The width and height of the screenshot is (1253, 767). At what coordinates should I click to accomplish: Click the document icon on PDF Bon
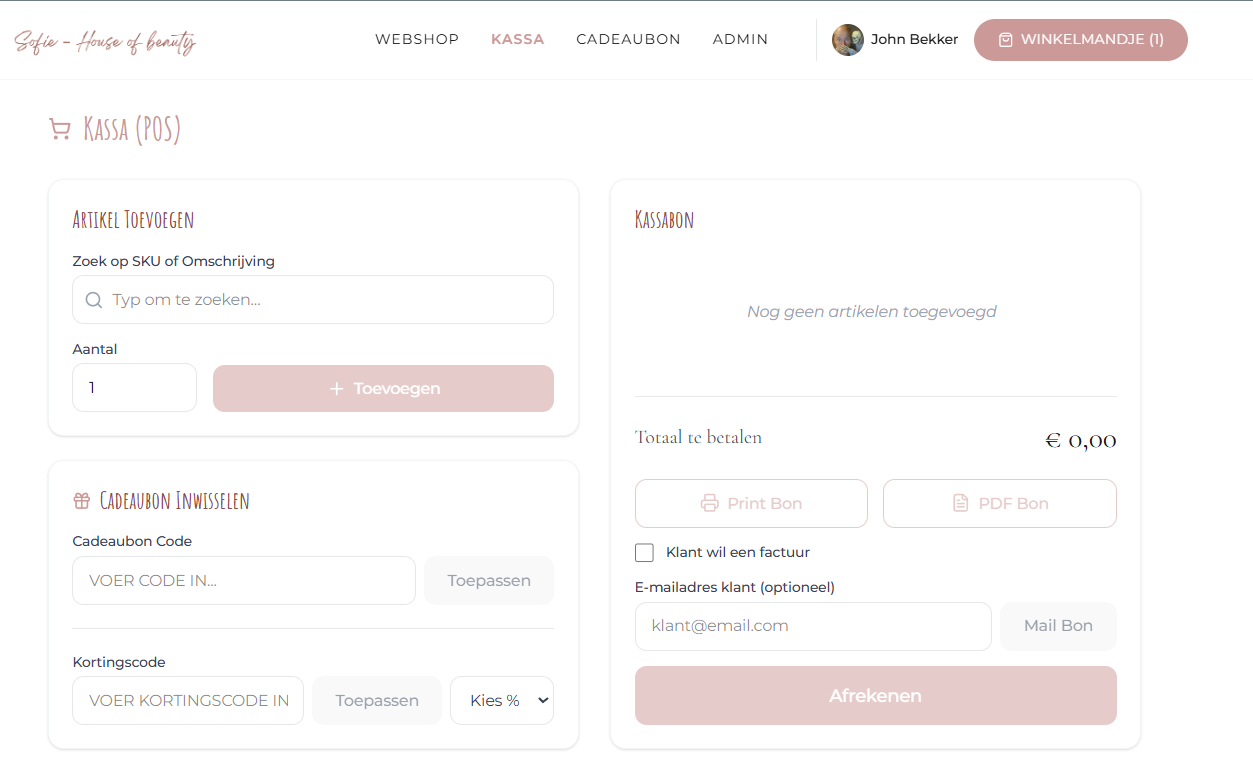961,503
